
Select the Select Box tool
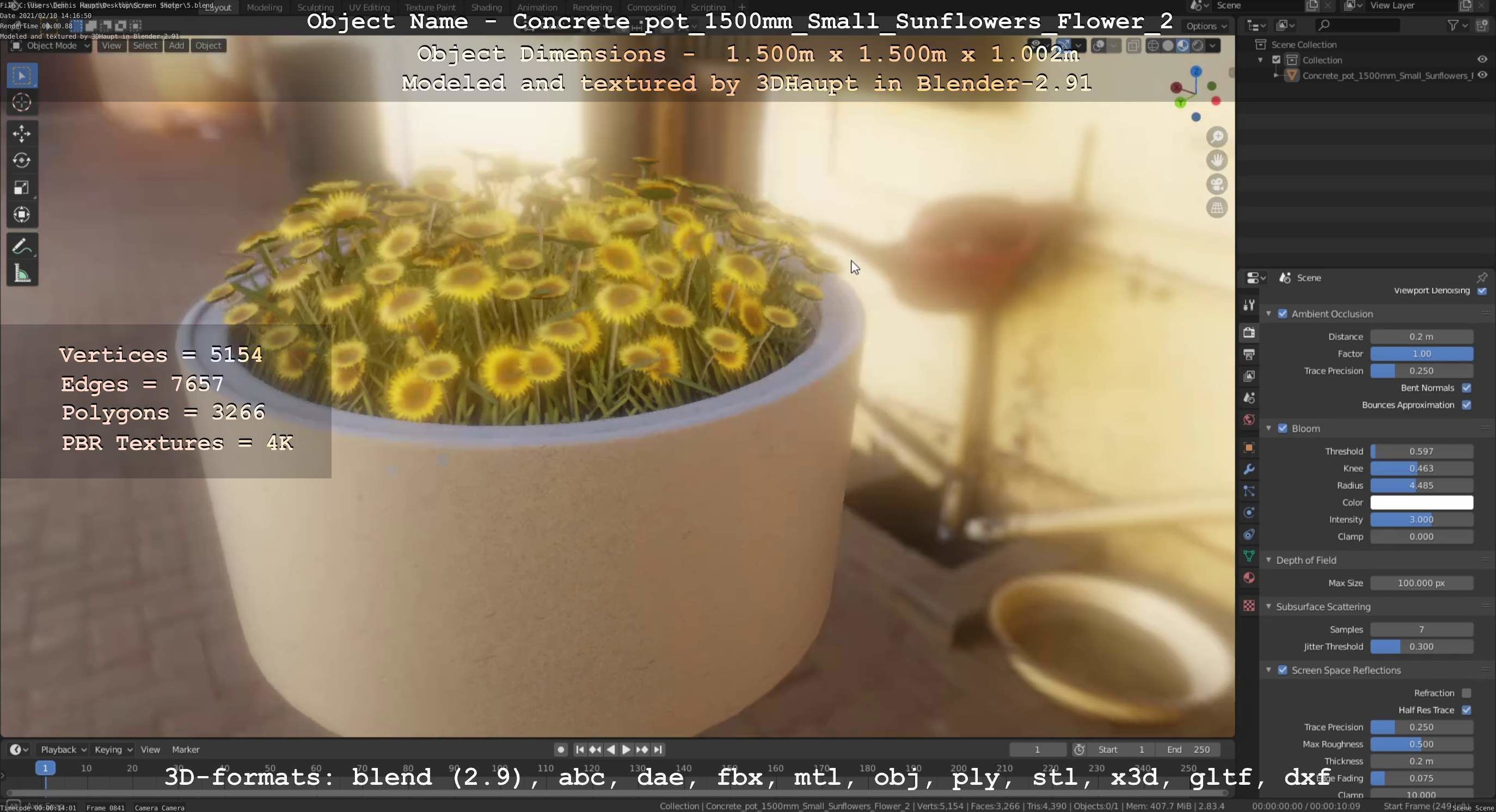tap(22, 76)
